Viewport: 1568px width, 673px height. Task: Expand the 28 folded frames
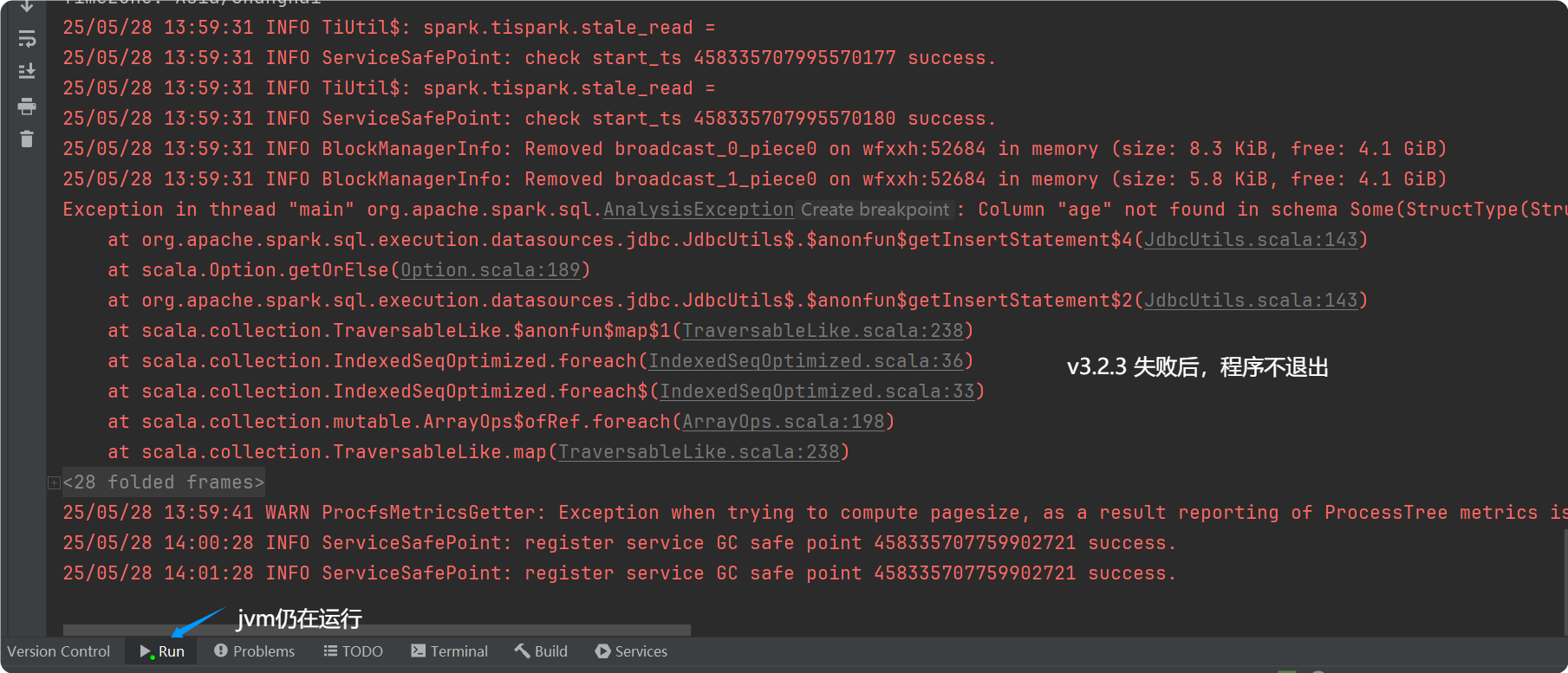(x=54, y=482)
